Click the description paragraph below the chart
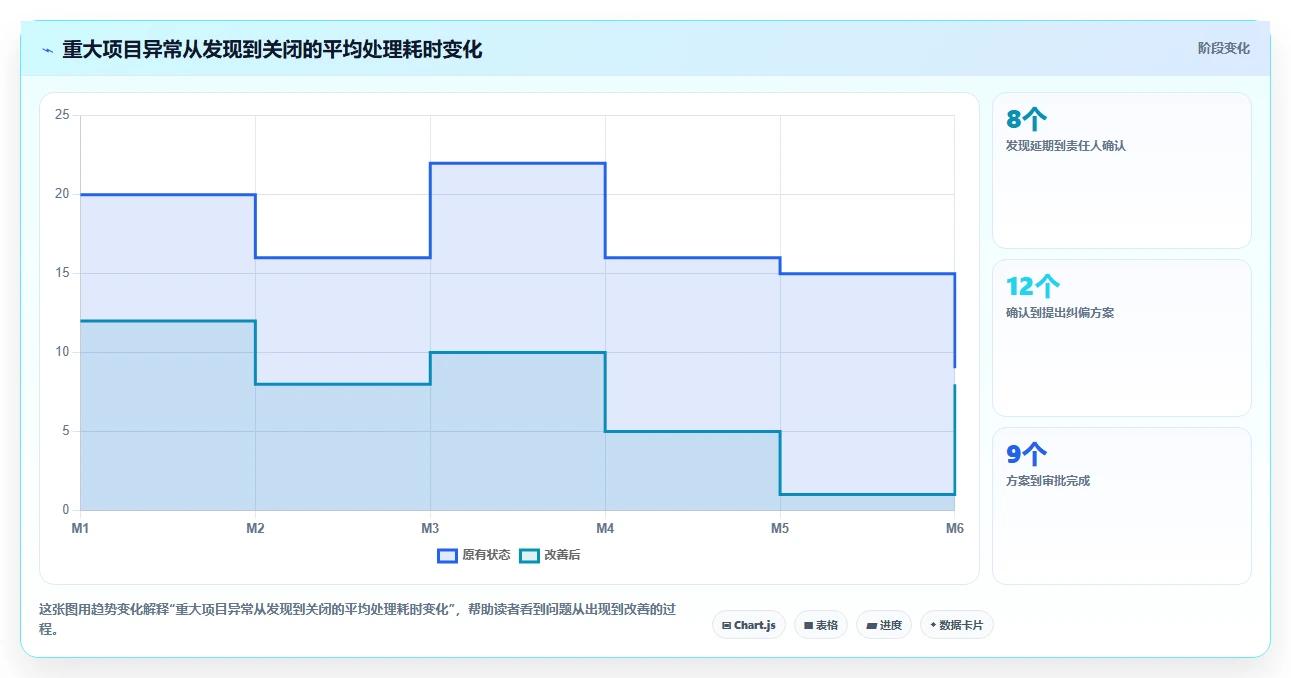The width and height of the screenshot is (1291, 678). [360, 619]
